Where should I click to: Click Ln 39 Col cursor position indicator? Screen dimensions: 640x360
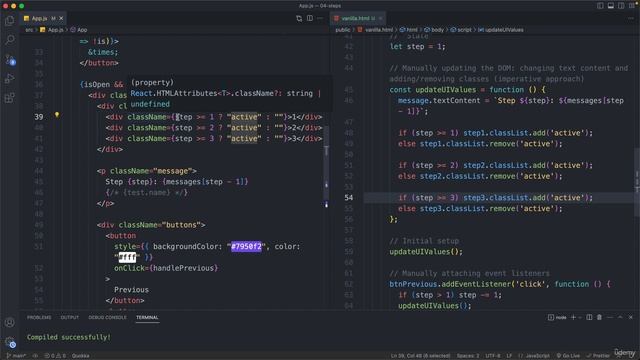pyautogui.click(x=420, y=356)
